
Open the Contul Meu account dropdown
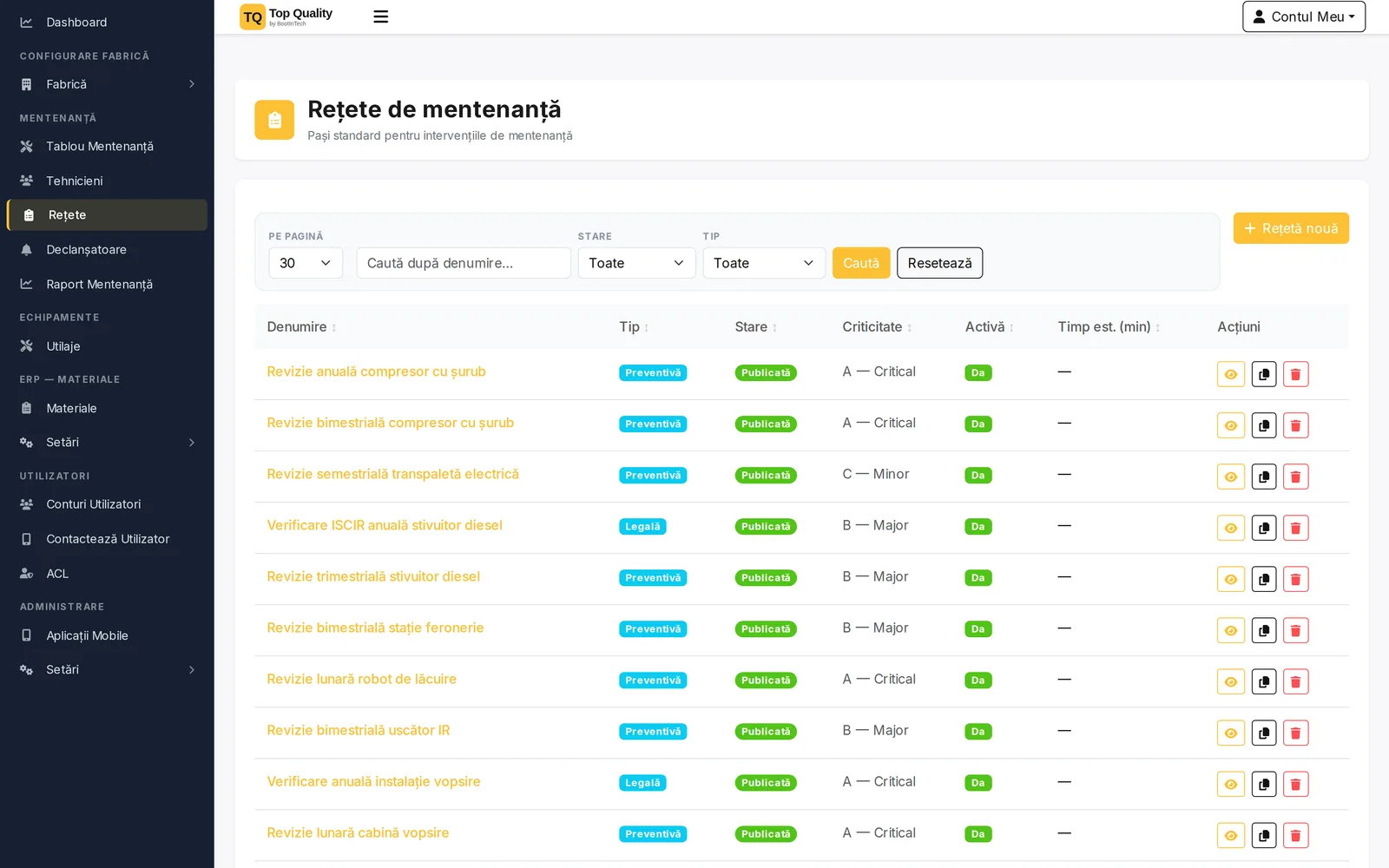pos(1304,16)
